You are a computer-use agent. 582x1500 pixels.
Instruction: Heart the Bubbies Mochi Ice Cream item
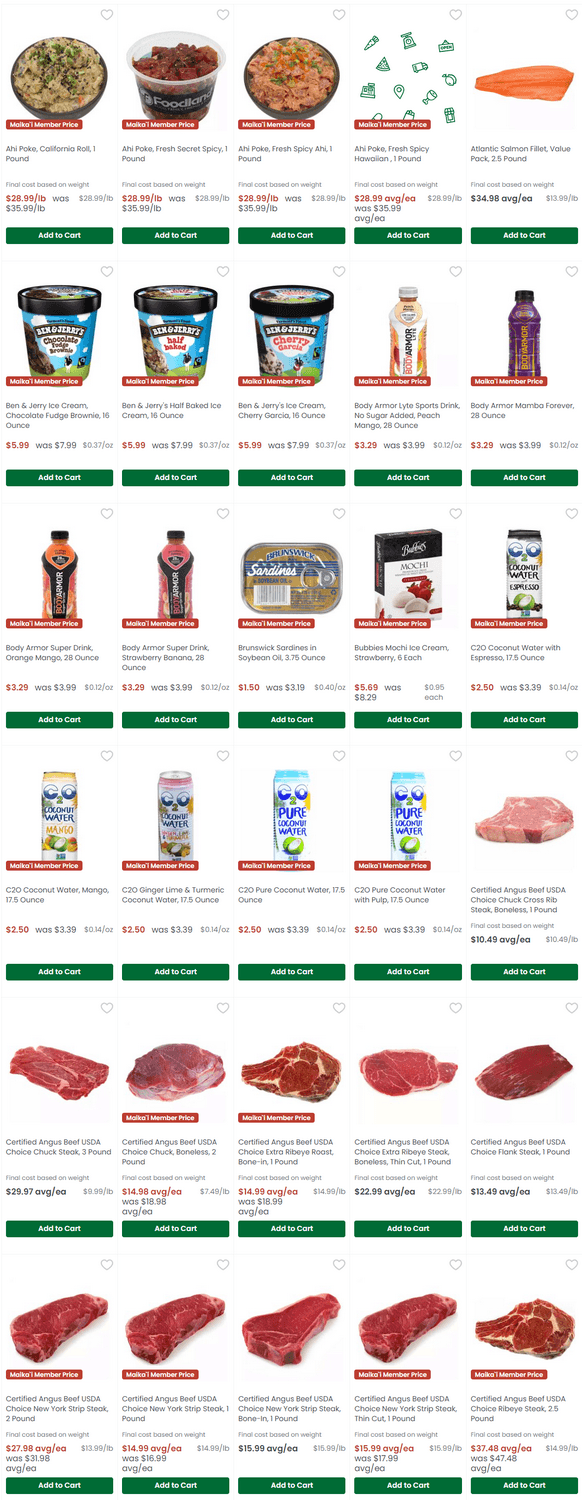(x=456, y=514)
